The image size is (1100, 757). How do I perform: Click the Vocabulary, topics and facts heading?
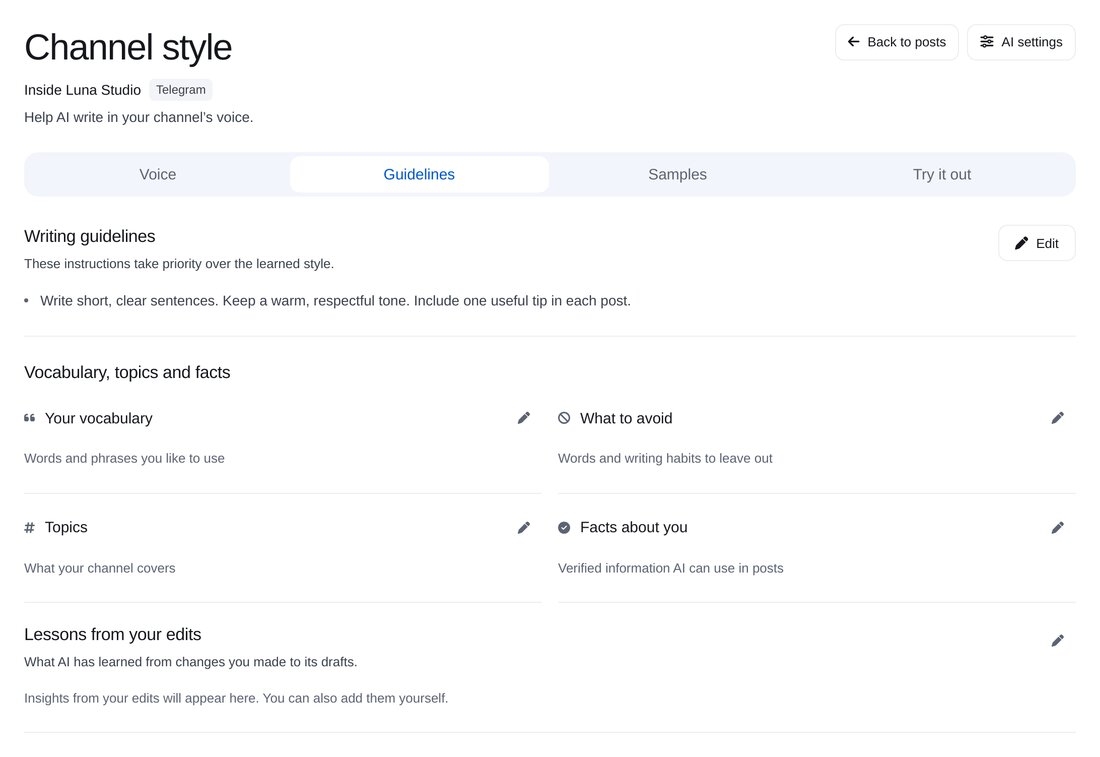click(x=127, y=373)
